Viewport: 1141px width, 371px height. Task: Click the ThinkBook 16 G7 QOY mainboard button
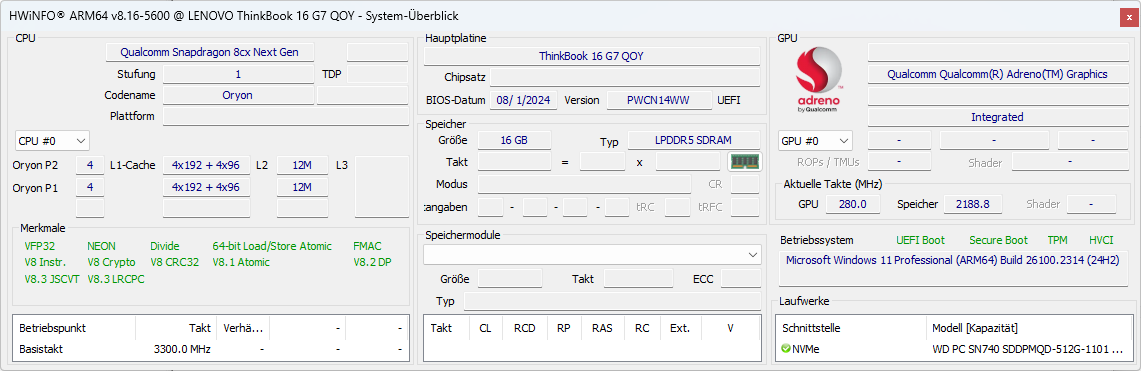tap(592, 56)
